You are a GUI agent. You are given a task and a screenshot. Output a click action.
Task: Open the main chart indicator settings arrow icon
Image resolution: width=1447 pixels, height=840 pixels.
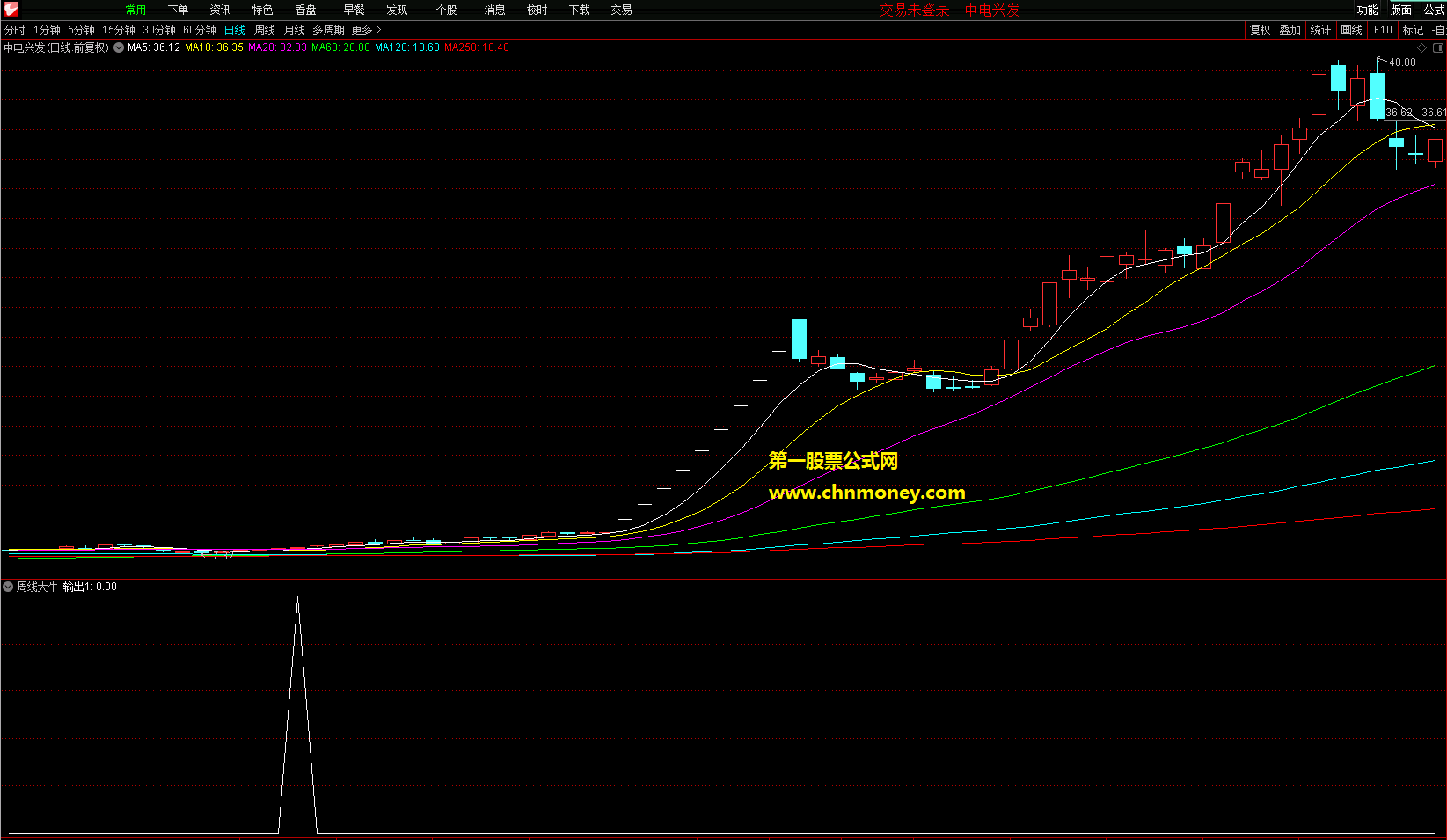point(119,47)
